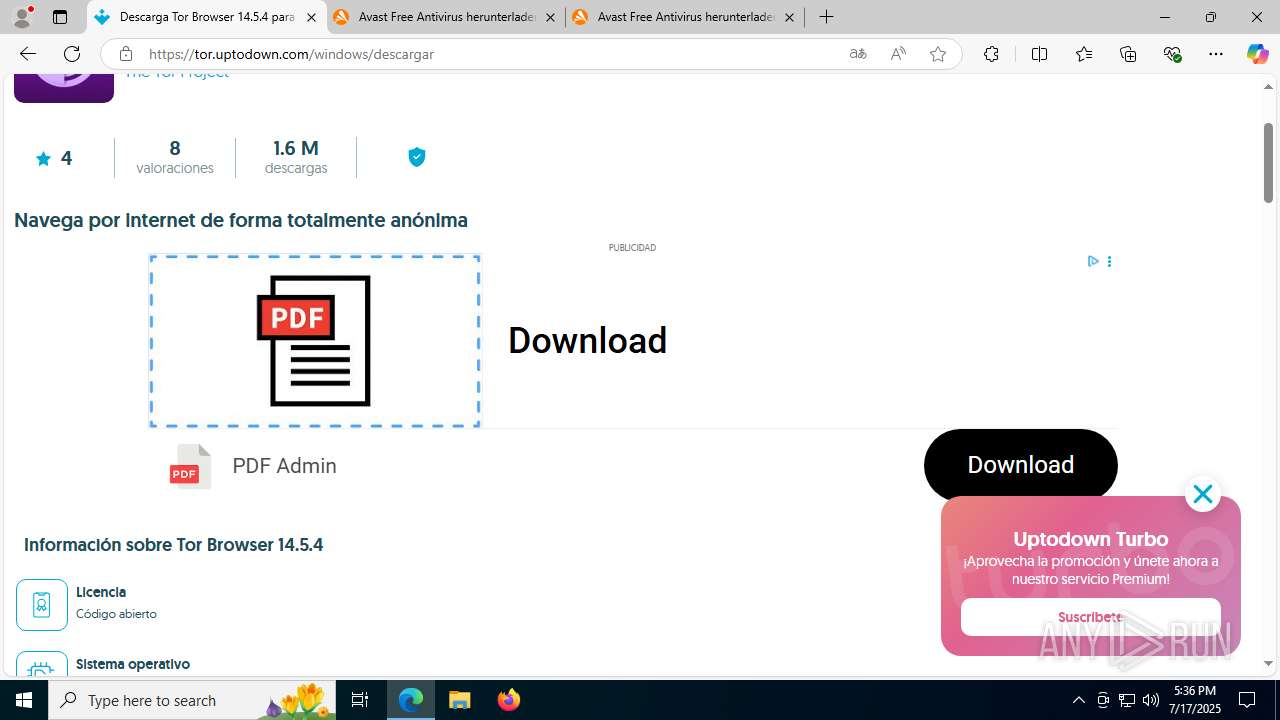
Task: Open the Extensions puzzle icon
Action: 991,54
